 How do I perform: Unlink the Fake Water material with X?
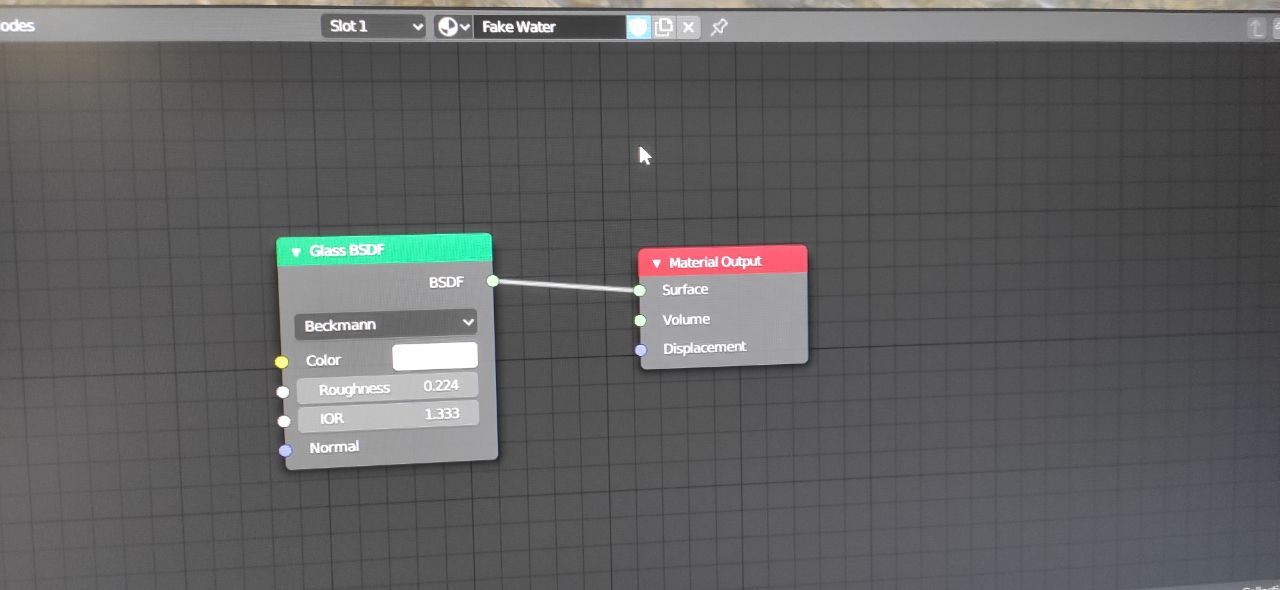pyautogui.click(x=688, y=27)
